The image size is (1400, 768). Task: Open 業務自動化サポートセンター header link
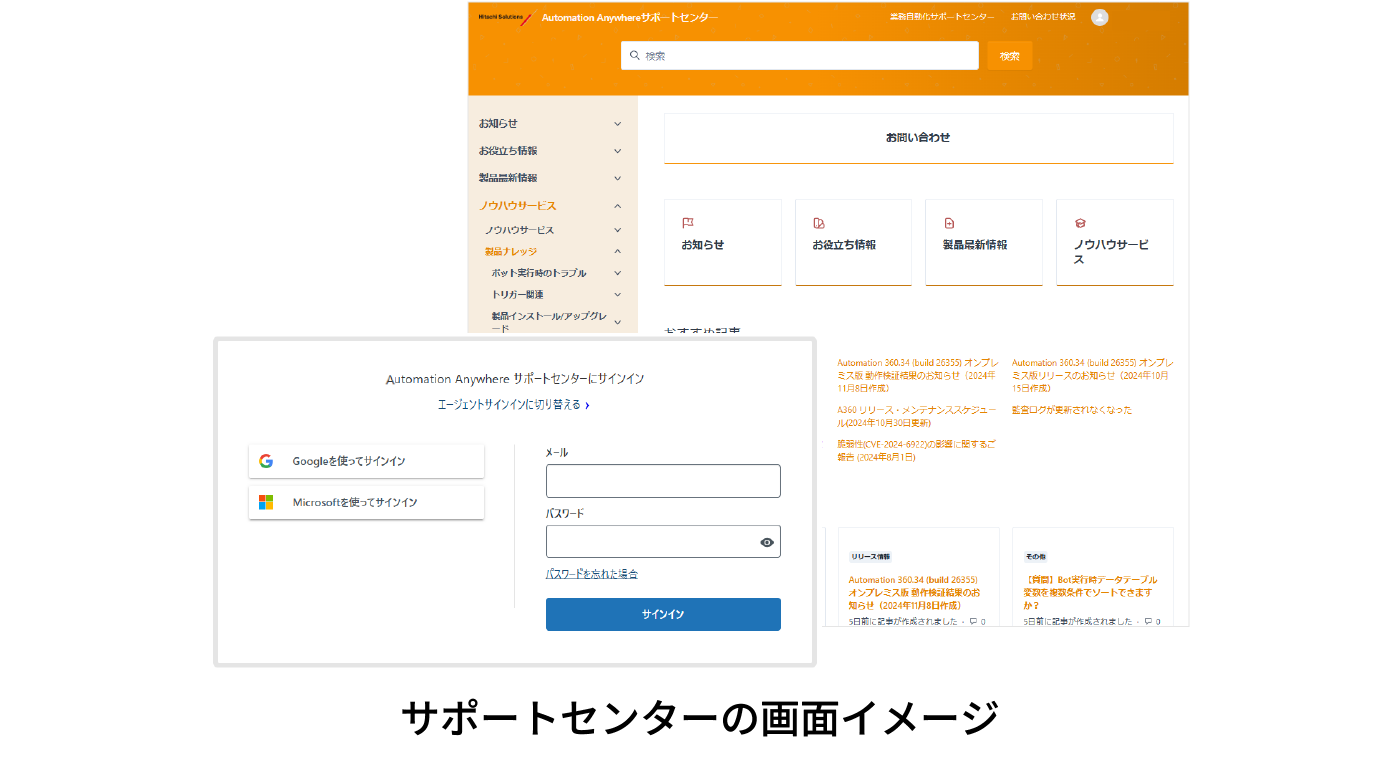pos(942,17)
